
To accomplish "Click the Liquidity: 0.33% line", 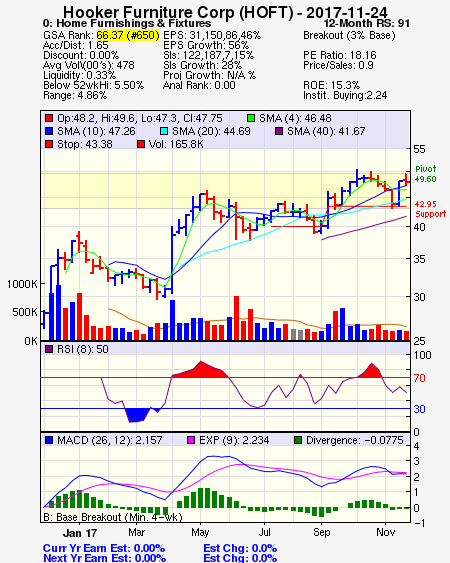I will 79,75.
